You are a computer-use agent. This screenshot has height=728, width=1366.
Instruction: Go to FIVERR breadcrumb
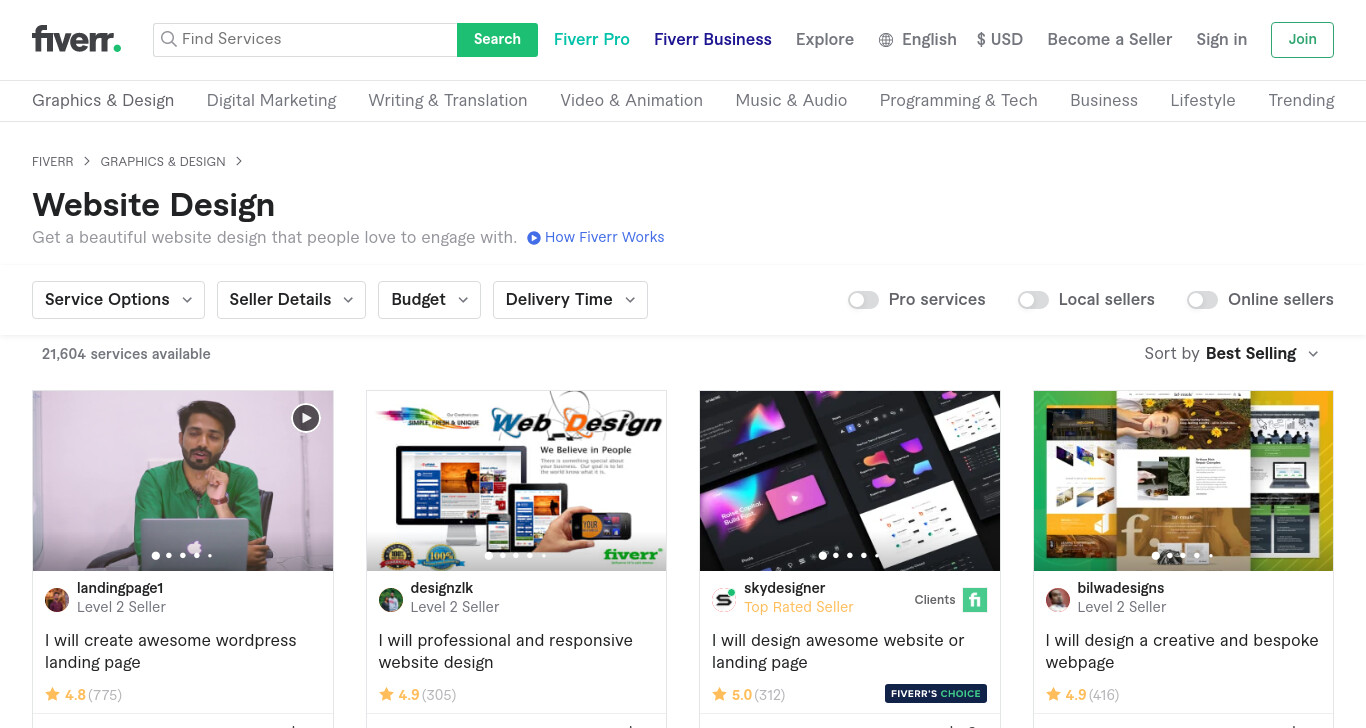click(x=53, y=161)
